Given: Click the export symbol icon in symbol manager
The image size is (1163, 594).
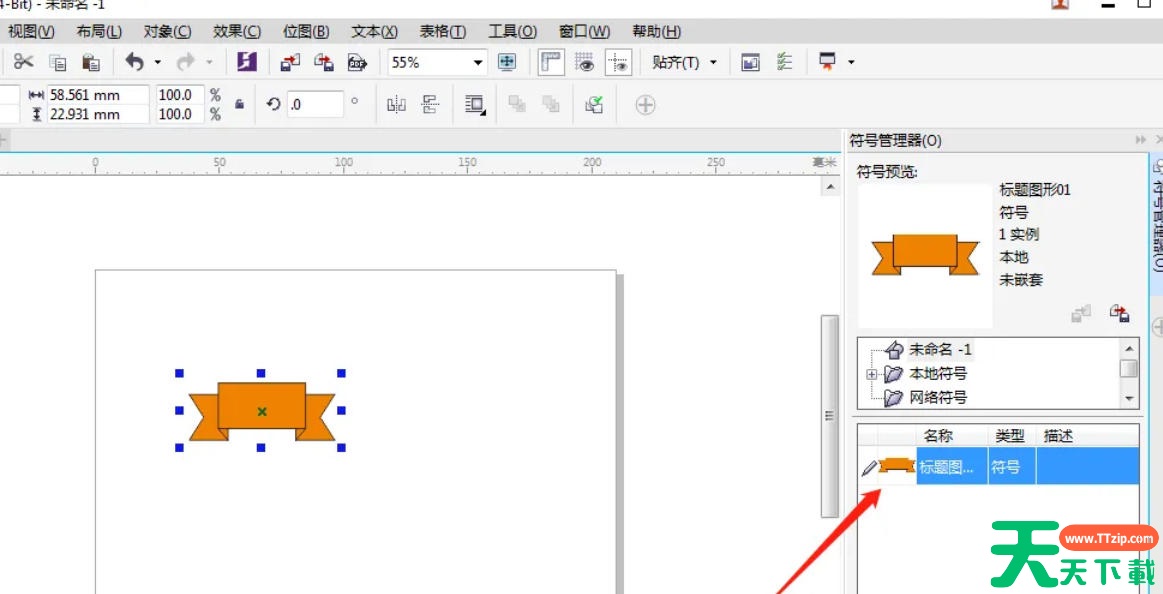Looking at the screenshot, I should tap(1119, 314).
